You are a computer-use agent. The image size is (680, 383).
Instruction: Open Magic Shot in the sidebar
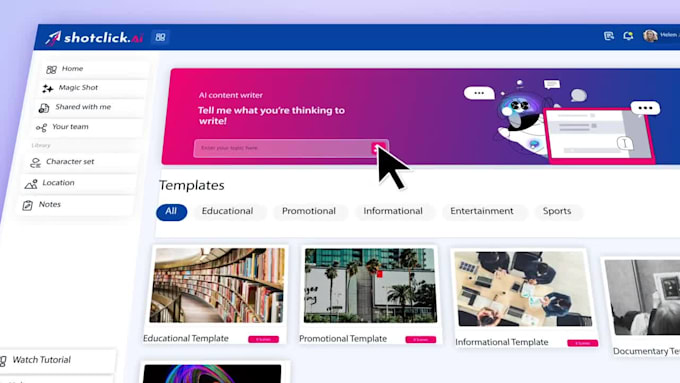pos(92,88)
